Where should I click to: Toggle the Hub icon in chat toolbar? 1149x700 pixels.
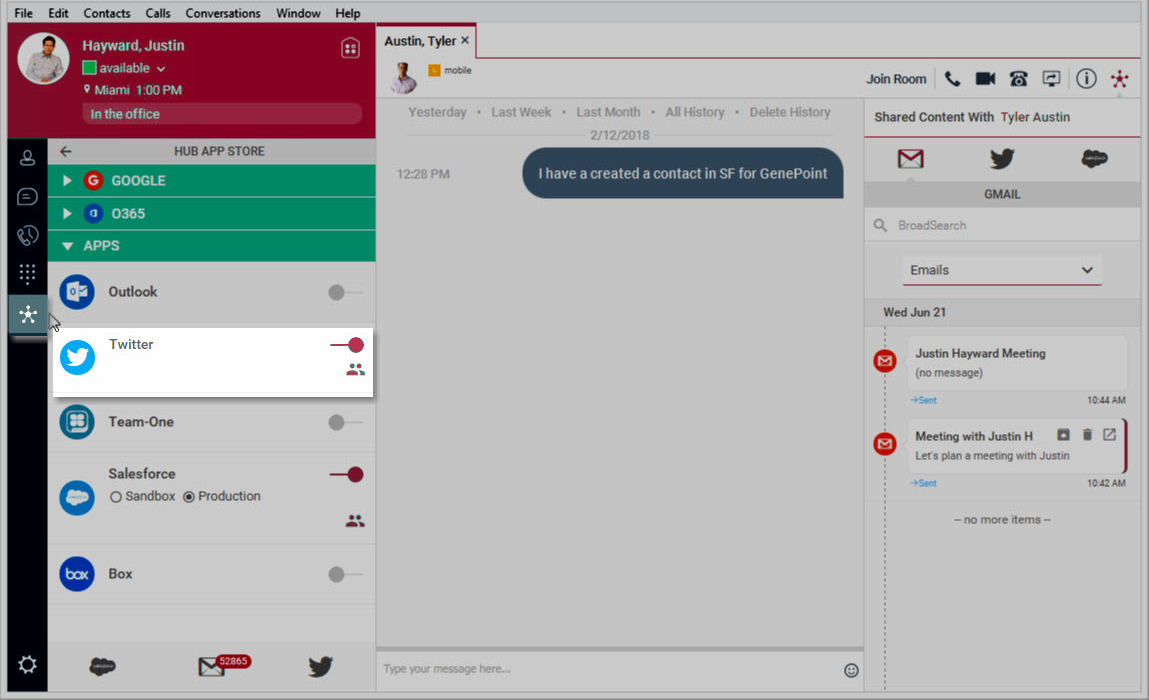pos(1119,78)
